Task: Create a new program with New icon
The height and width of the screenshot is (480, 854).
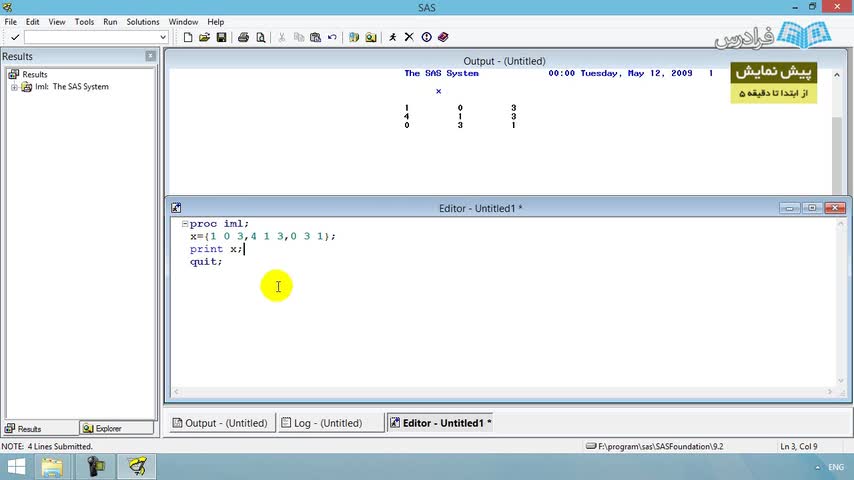Action: (188, 37)
